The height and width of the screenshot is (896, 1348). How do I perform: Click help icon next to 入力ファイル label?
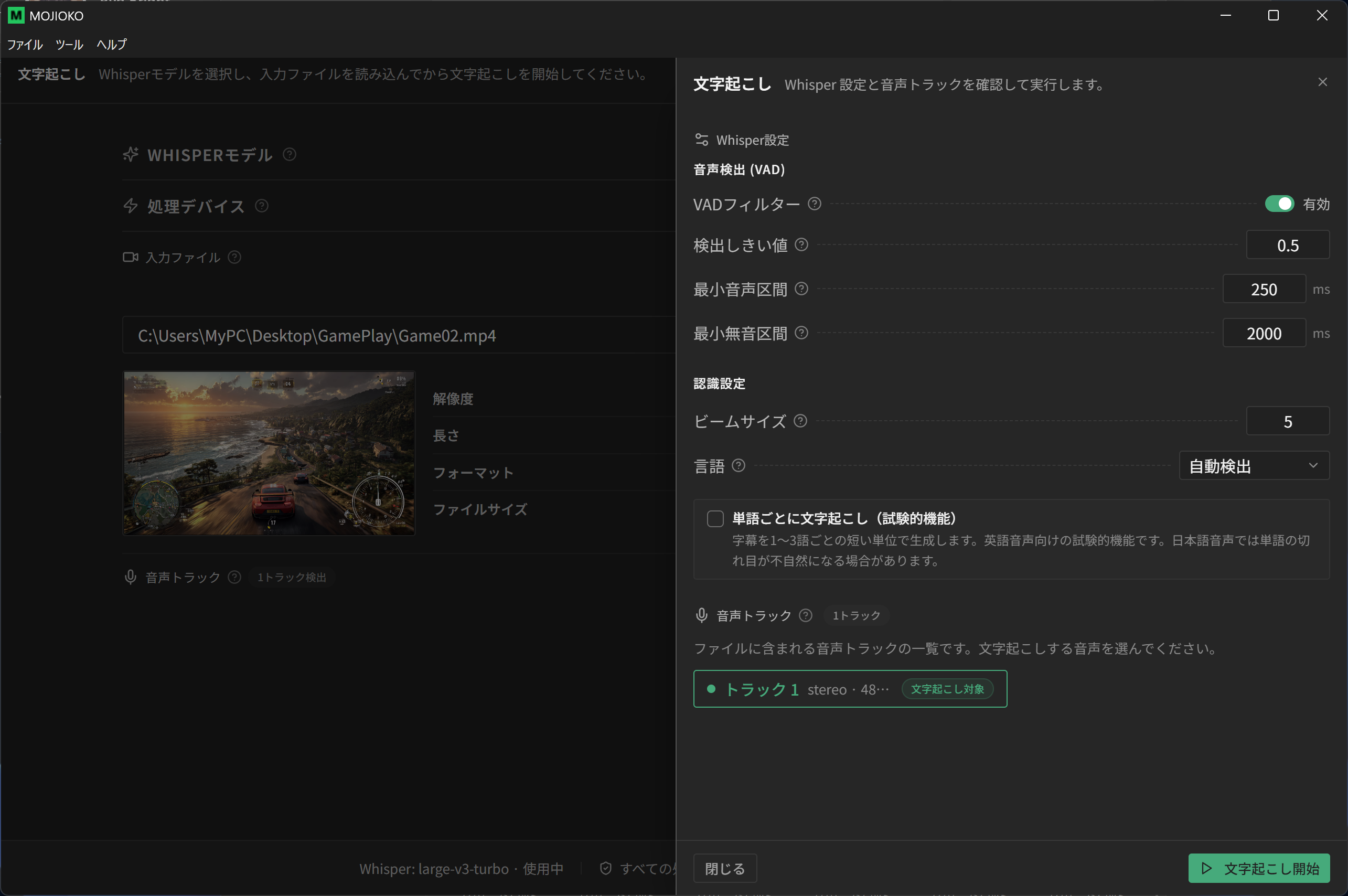[x=234, y=257]
